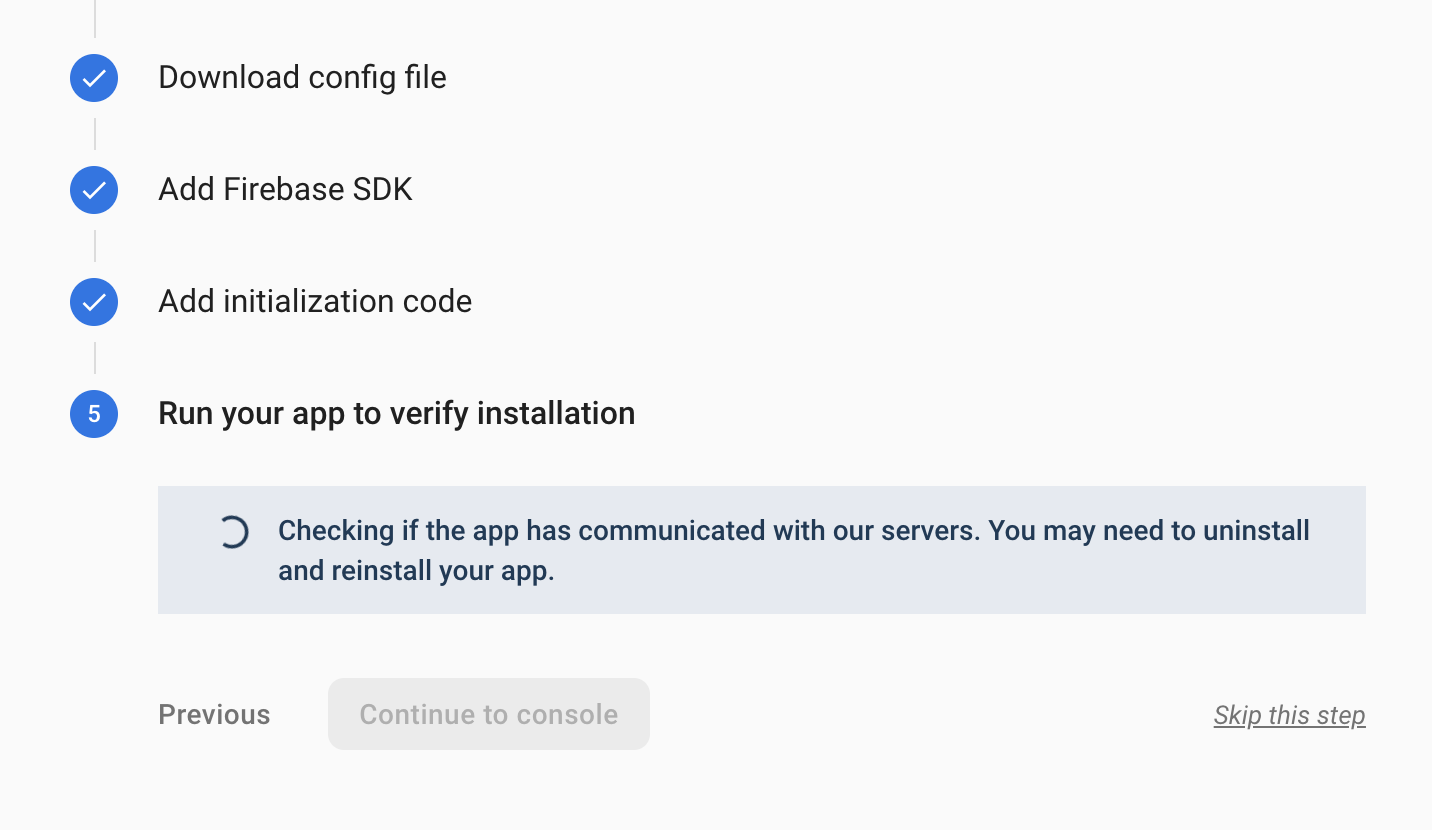
Task: Click the second banner line about reinstalling your app
Action: 416,572
